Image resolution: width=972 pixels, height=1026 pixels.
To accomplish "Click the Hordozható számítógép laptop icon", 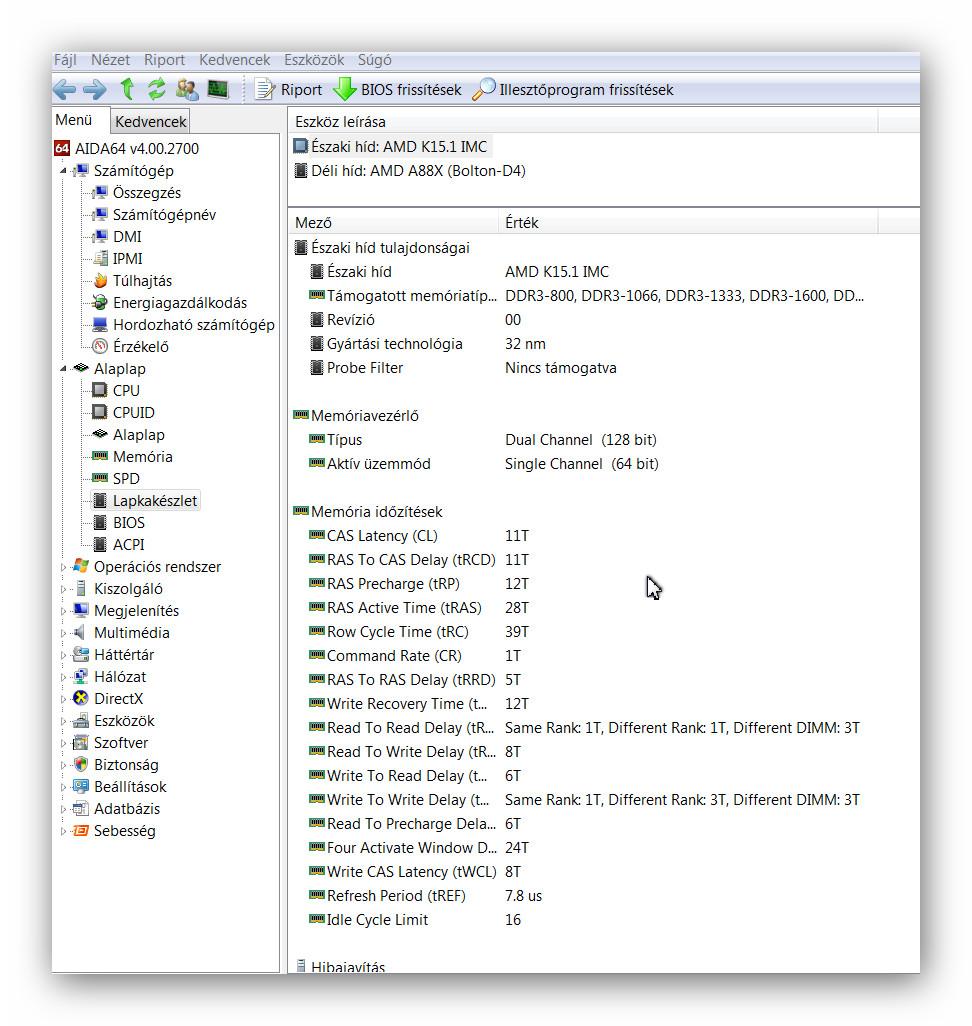I will tap(100, 325).
